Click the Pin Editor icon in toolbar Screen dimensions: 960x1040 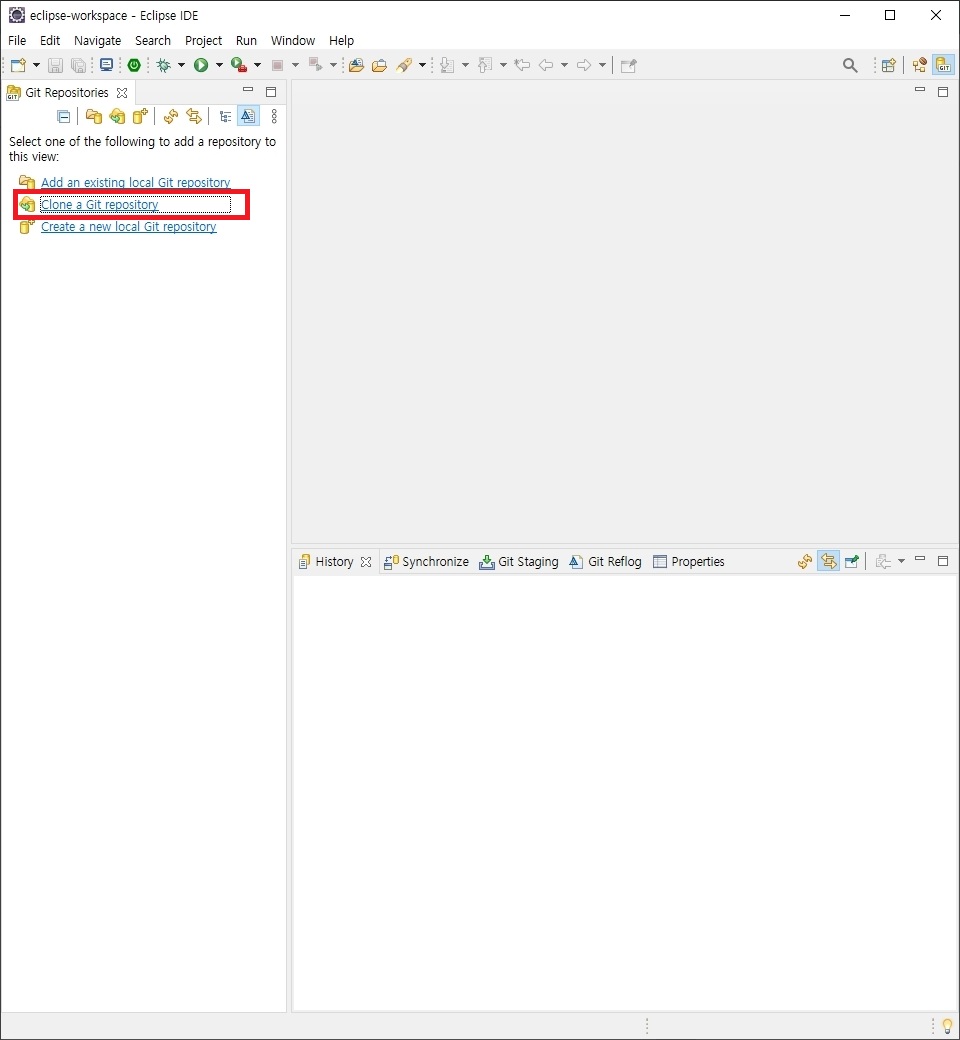(x=628, y=65)
